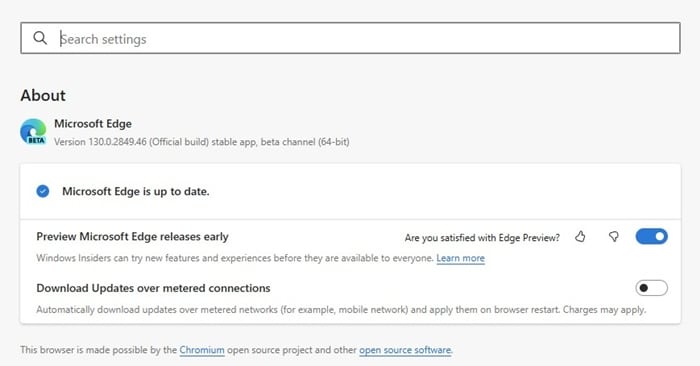
Task: Click the blue up-to-date checkmark icon
Action: coord(43,191)
